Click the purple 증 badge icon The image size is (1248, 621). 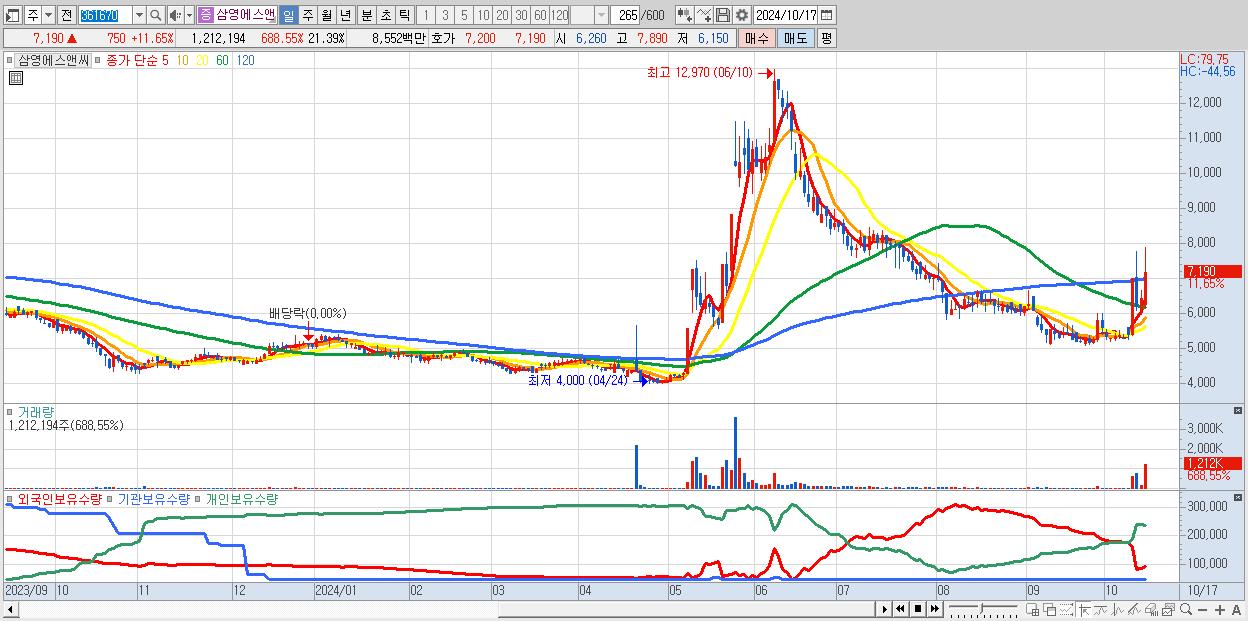pyautogui.click(x=205, y=15)
